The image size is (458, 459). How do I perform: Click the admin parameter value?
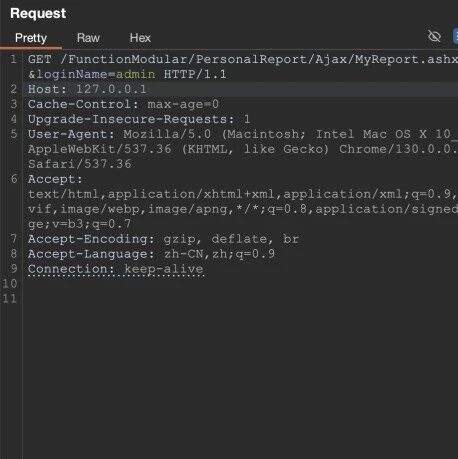tap(135, 74)
